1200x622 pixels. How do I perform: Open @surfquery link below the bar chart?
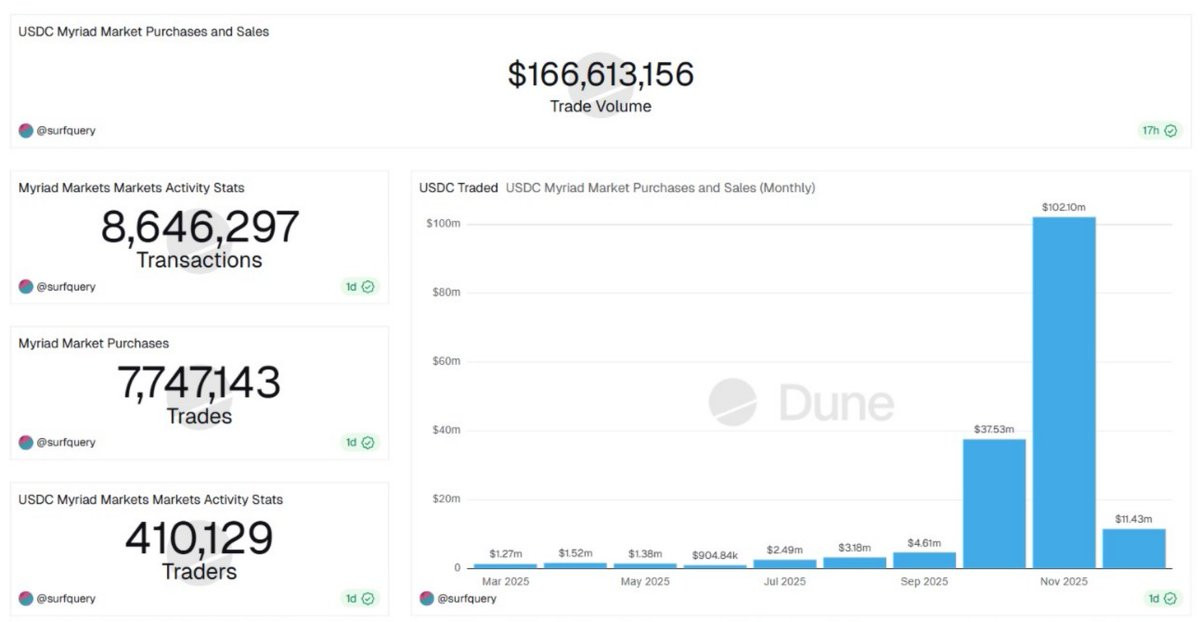(x=466, y=598)
